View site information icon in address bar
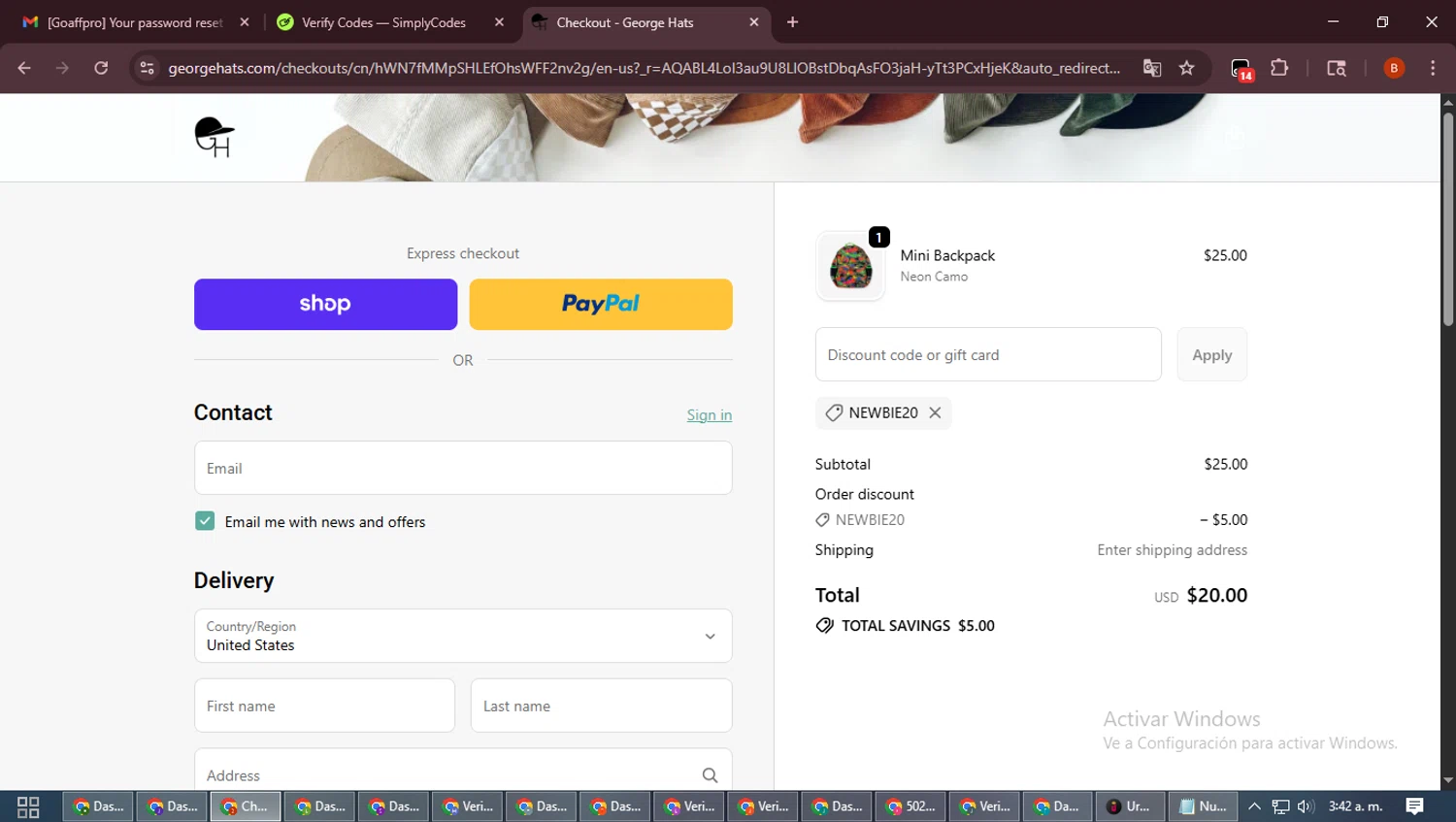 (147, 68)
